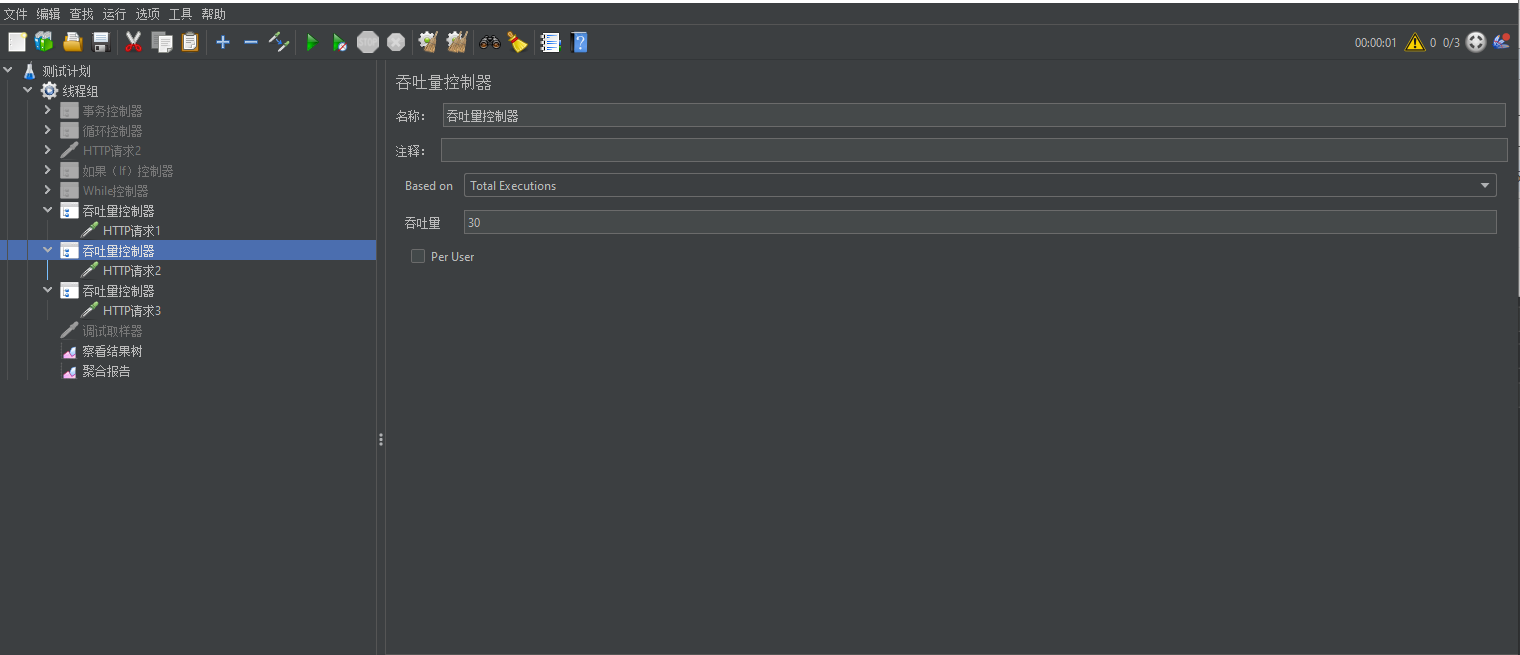1520x655 pixels.
Task: Shut down threads with gray X icon
Action: point(396,42)
